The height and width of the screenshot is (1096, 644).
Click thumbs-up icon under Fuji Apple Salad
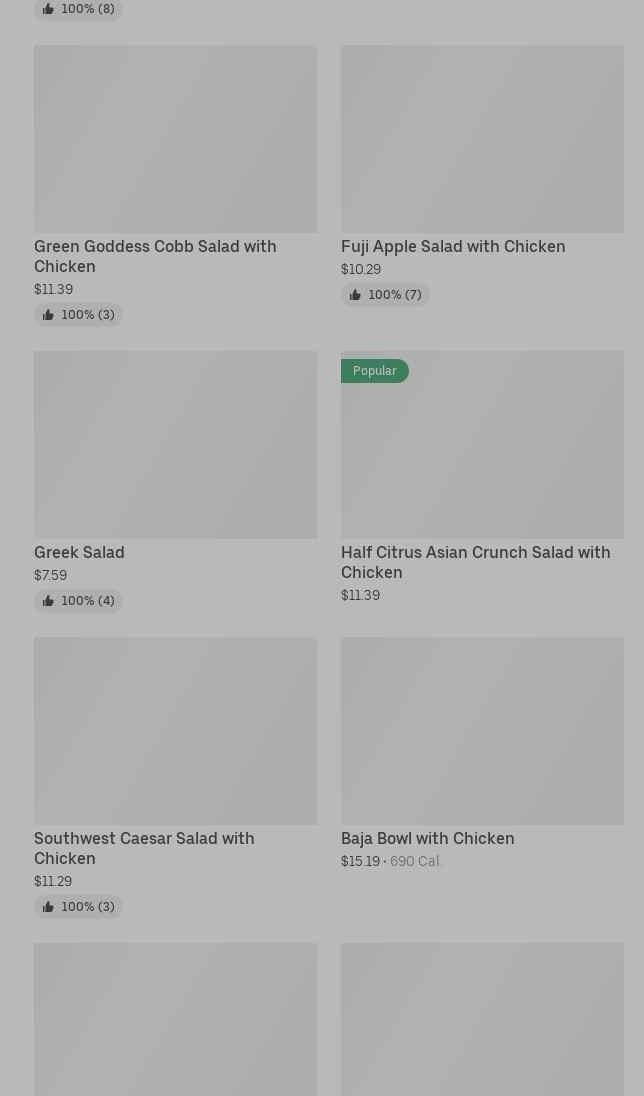pos(355,295)
